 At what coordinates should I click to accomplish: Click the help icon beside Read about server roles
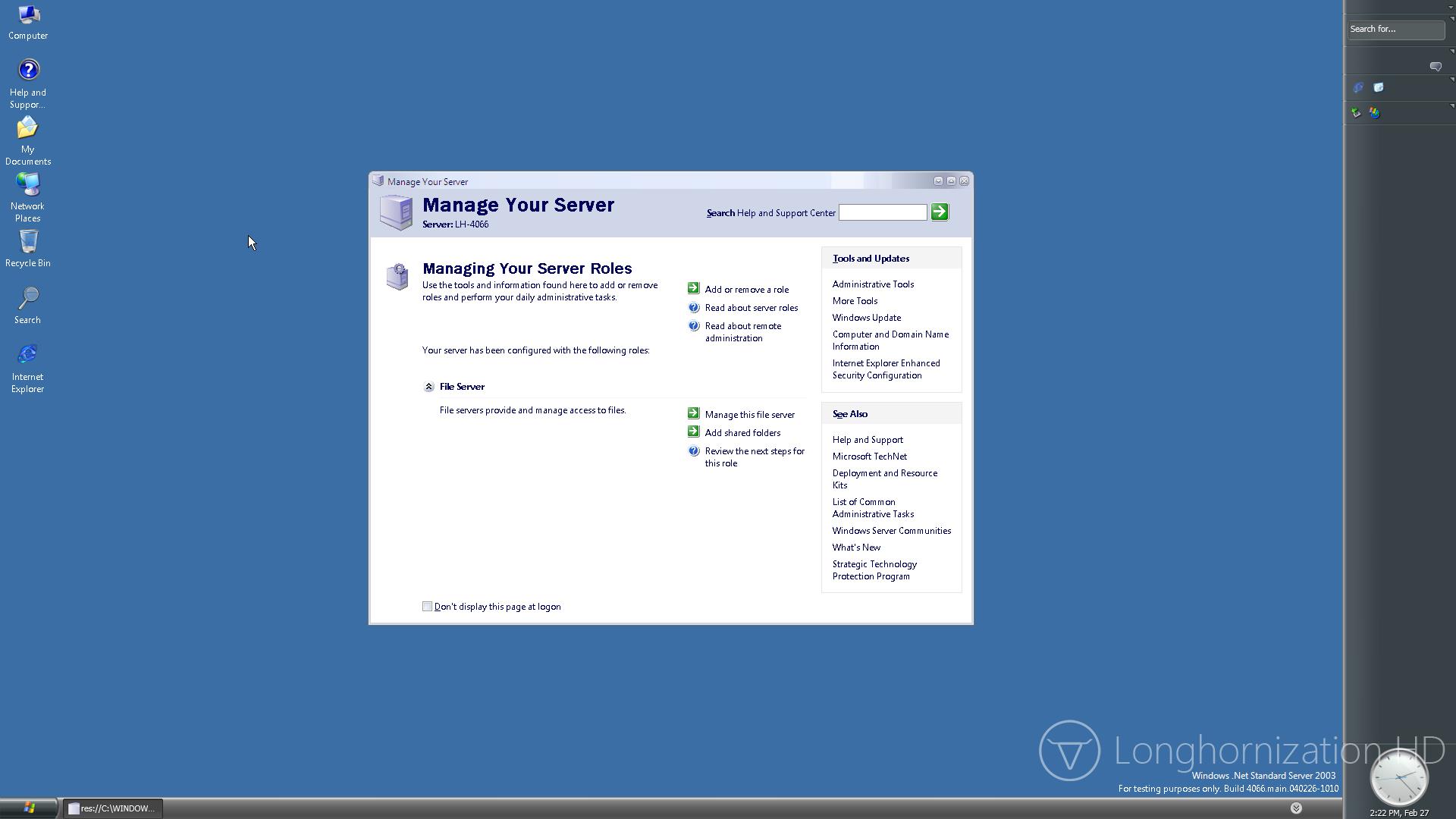coord(693,307)
